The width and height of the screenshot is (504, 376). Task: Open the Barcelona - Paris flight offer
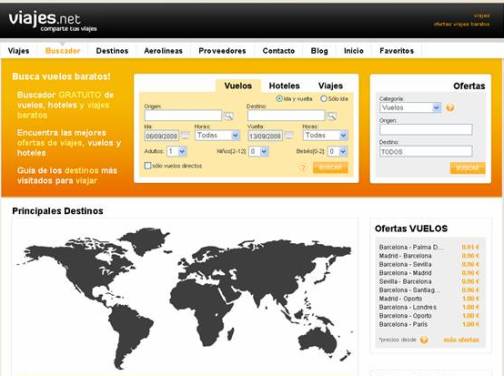[403, 324]
